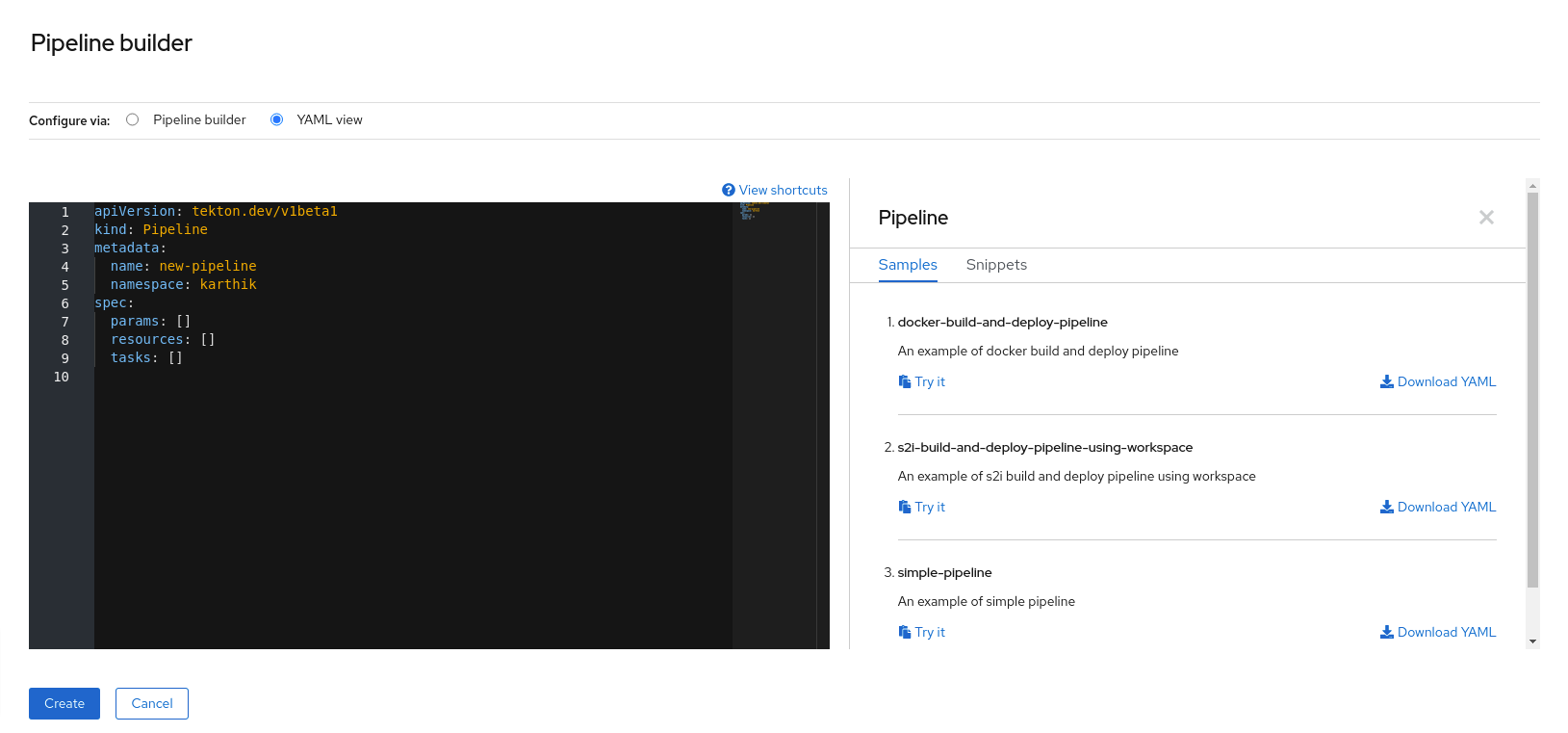1568x733 pixels.
Task: Click download icon for simple-pipeline YAML
Action: [x=1386, y=633]
